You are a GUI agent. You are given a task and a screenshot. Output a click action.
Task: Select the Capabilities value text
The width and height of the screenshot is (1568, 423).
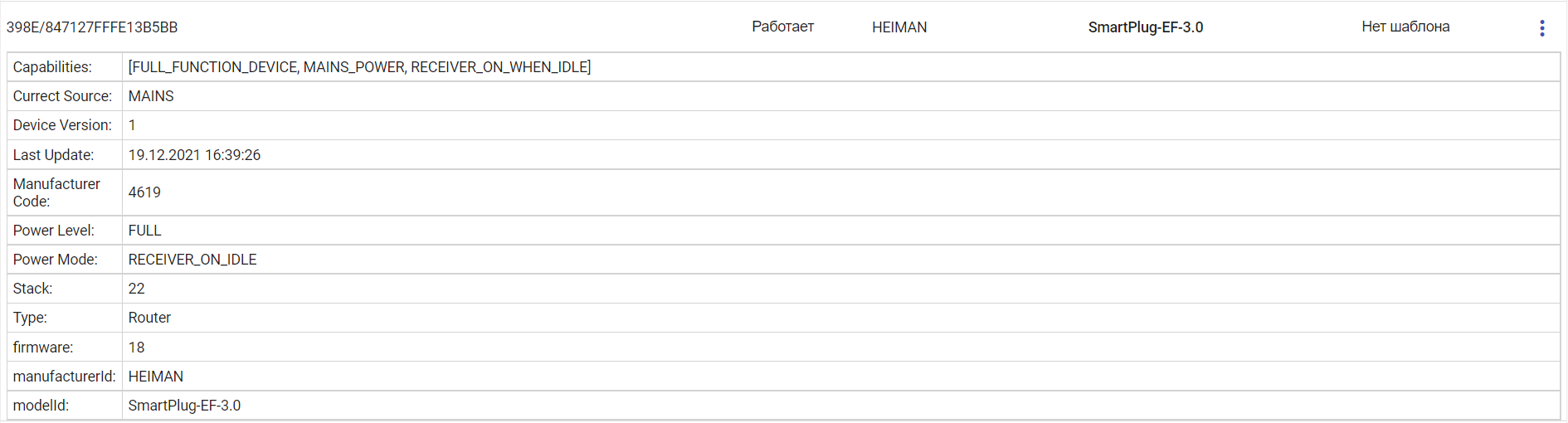pos(359,67)
